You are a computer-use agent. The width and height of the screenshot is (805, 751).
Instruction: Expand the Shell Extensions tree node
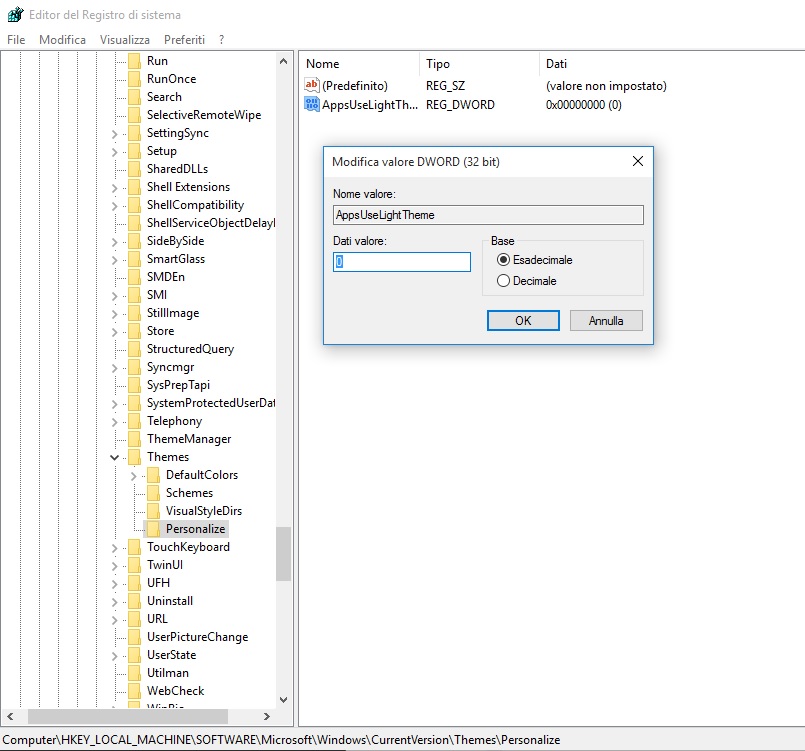114,188
